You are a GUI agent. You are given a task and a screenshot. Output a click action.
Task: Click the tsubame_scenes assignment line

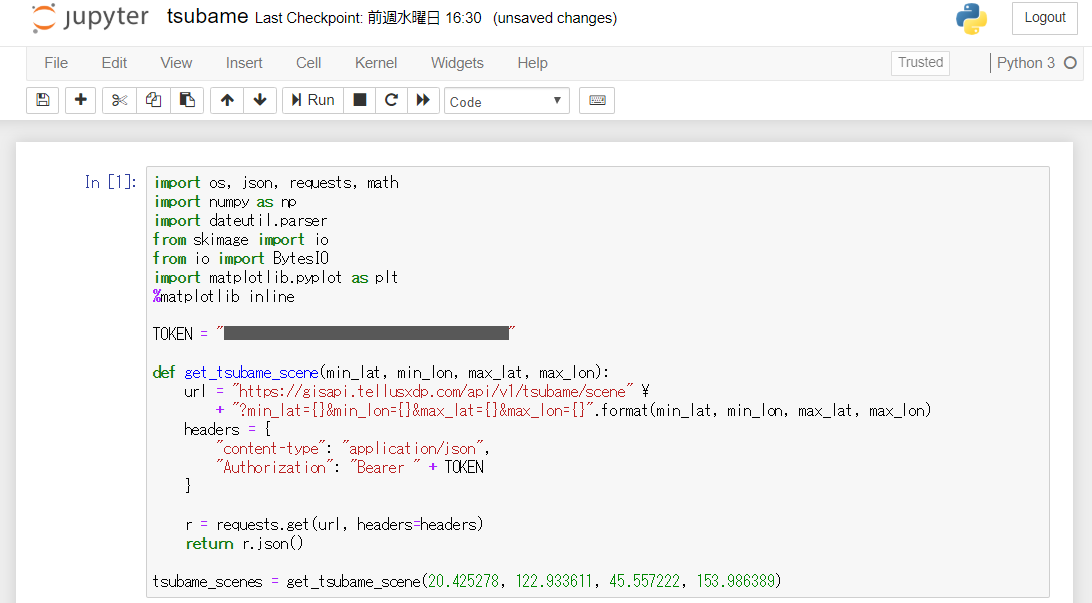pos(467,581)
